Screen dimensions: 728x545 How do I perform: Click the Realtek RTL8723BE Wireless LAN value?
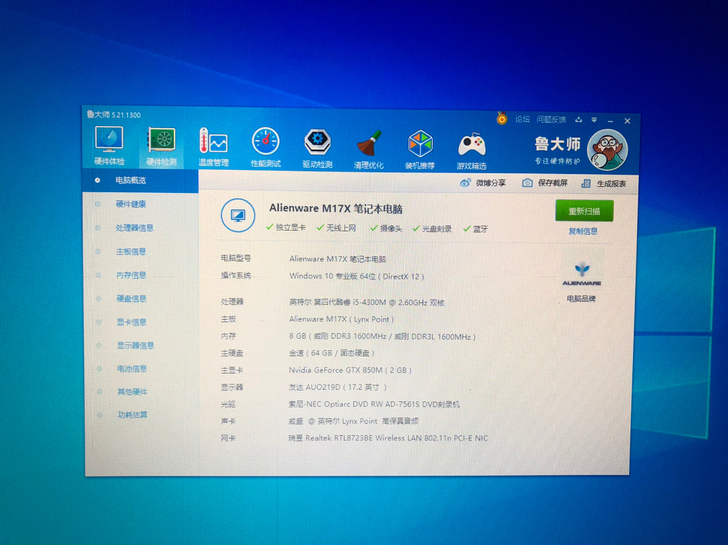pos(388,438)
